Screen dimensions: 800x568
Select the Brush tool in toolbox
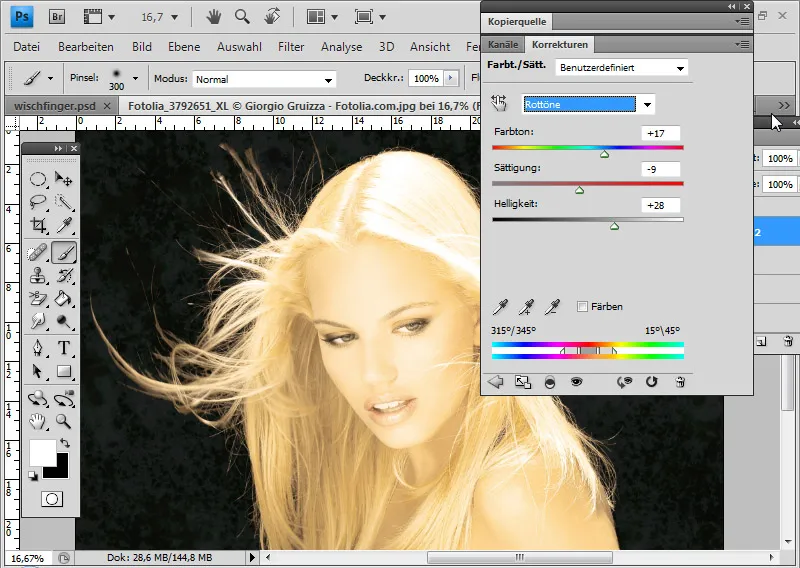point(64,253)
